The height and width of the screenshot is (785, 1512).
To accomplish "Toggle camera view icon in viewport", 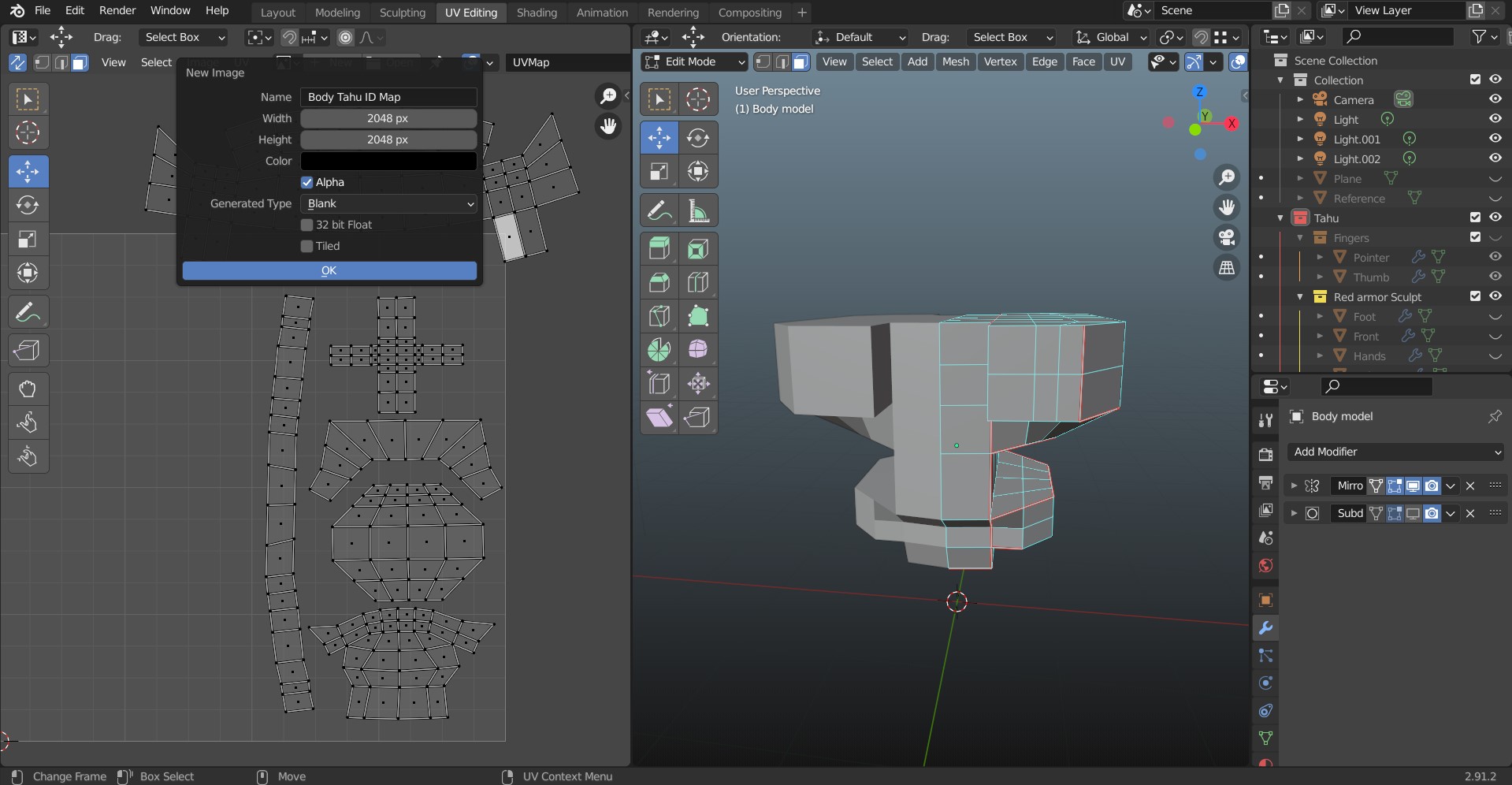I will [x=1227, y=237].
